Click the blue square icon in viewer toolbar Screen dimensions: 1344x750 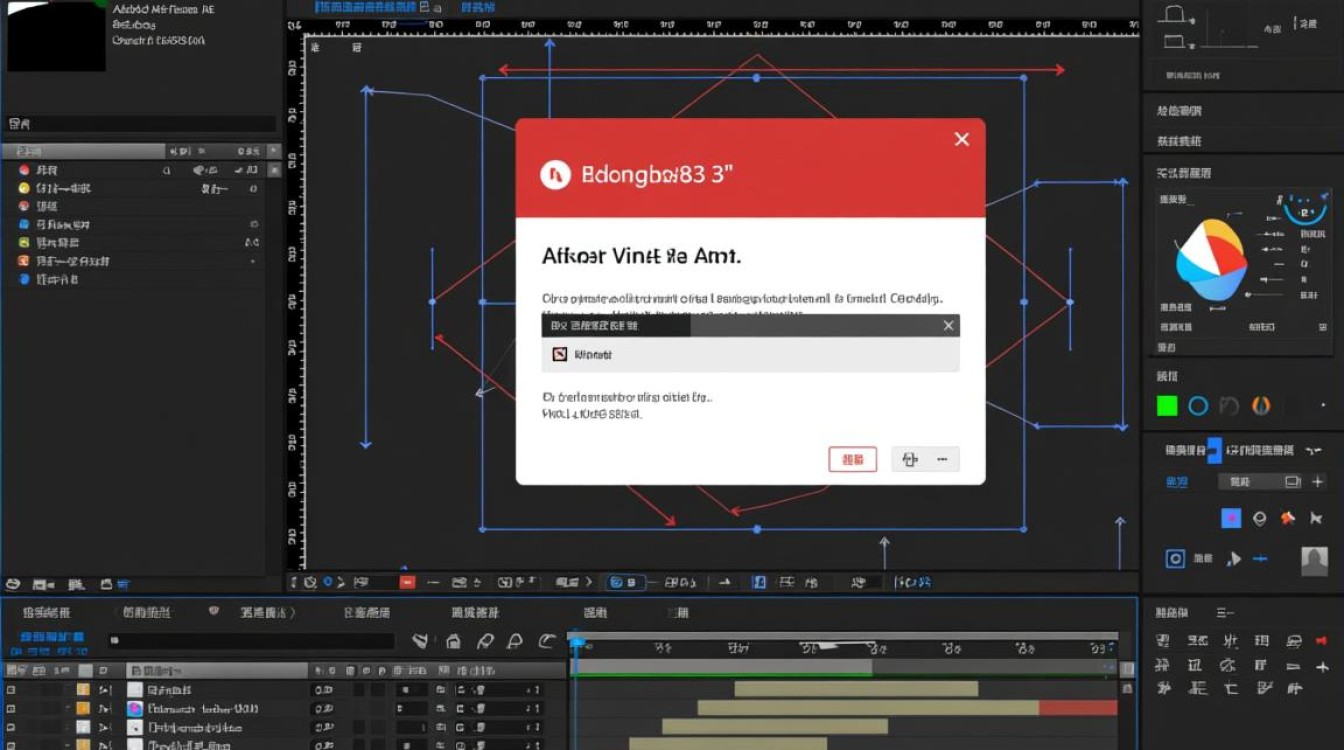coord(759,582)
